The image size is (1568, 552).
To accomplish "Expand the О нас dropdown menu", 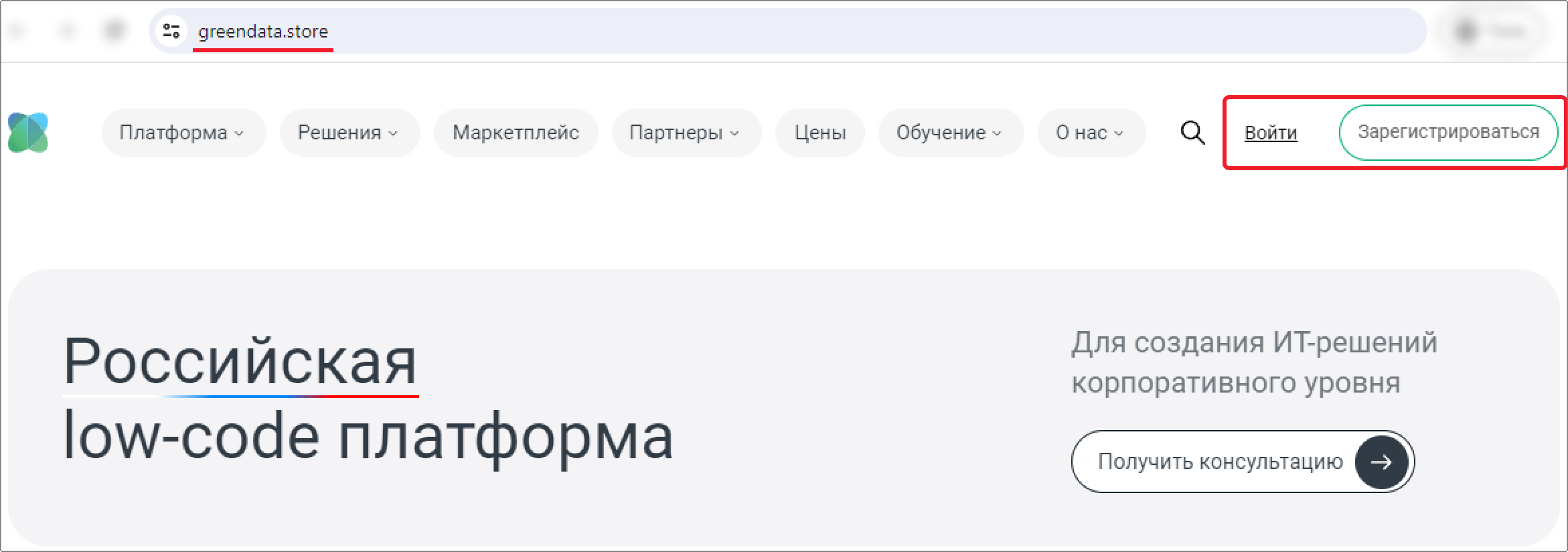I will (1091, 133).
